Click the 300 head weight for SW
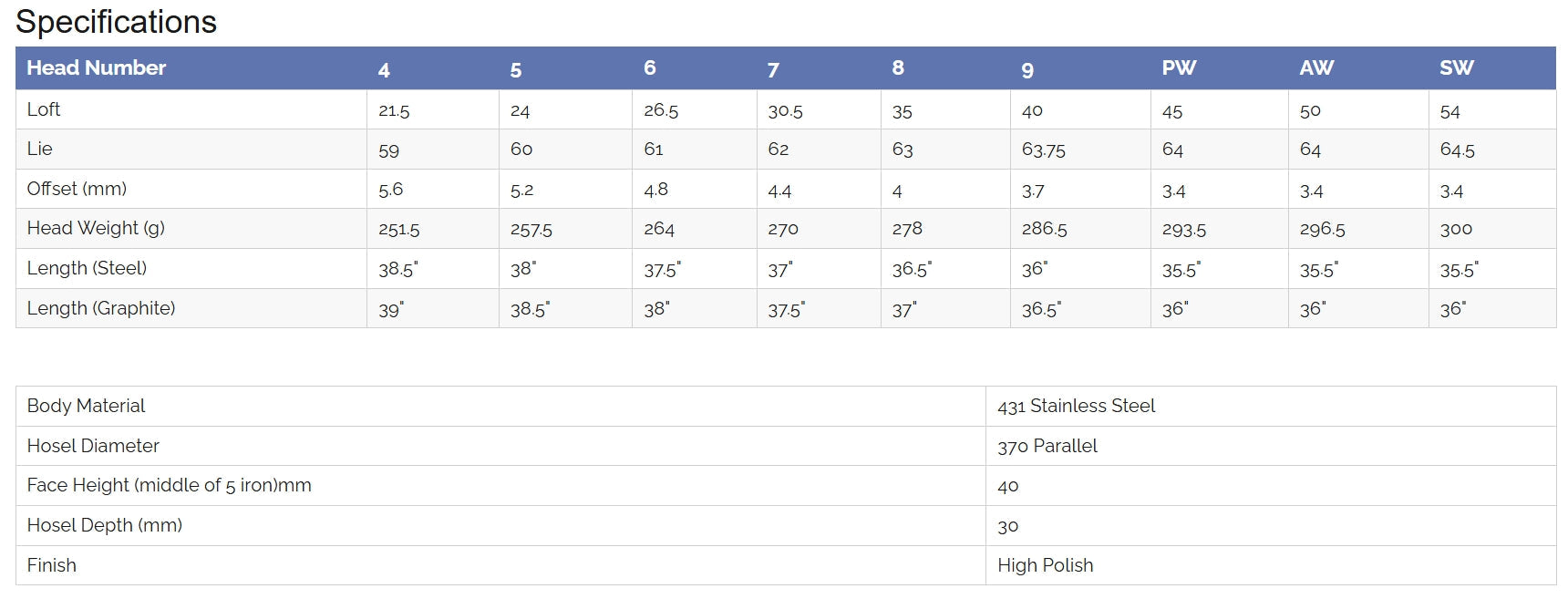 [x=1456, y=230]
